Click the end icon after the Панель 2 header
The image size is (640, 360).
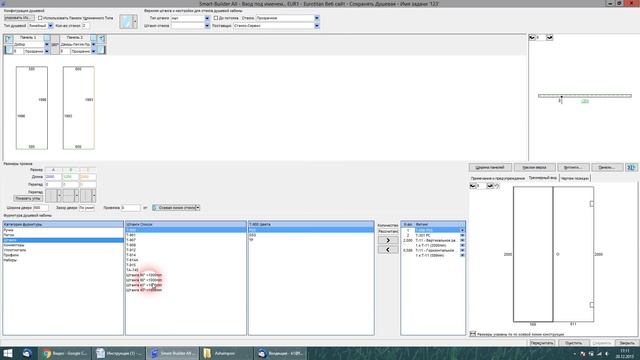102,38
